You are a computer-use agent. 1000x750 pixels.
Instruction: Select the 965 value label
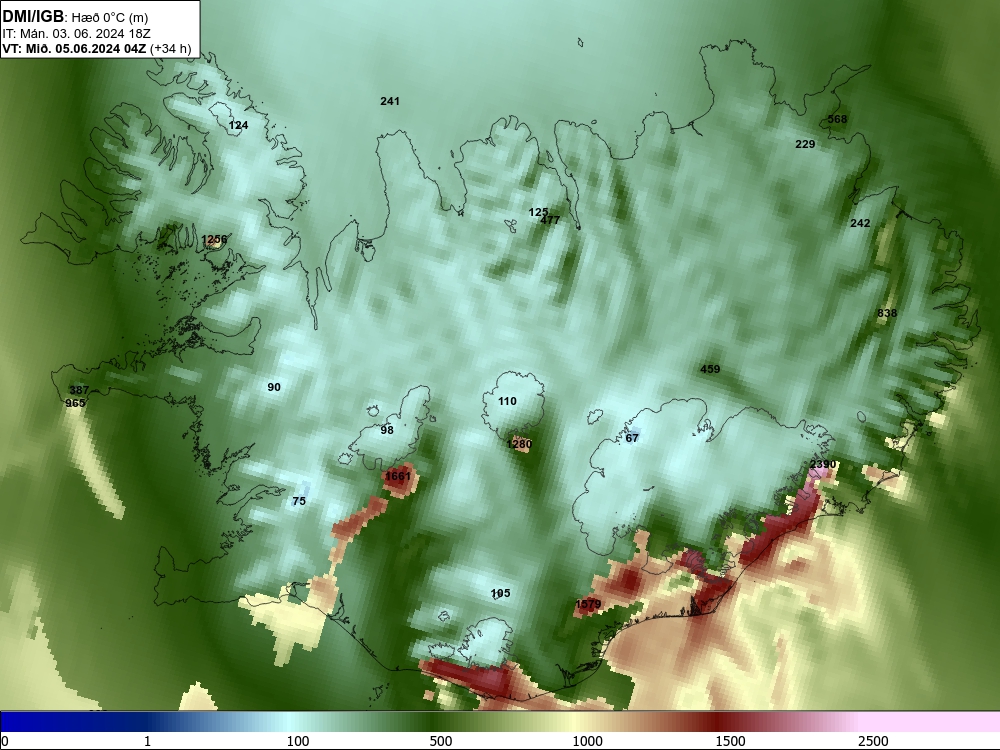pos(75,403)
